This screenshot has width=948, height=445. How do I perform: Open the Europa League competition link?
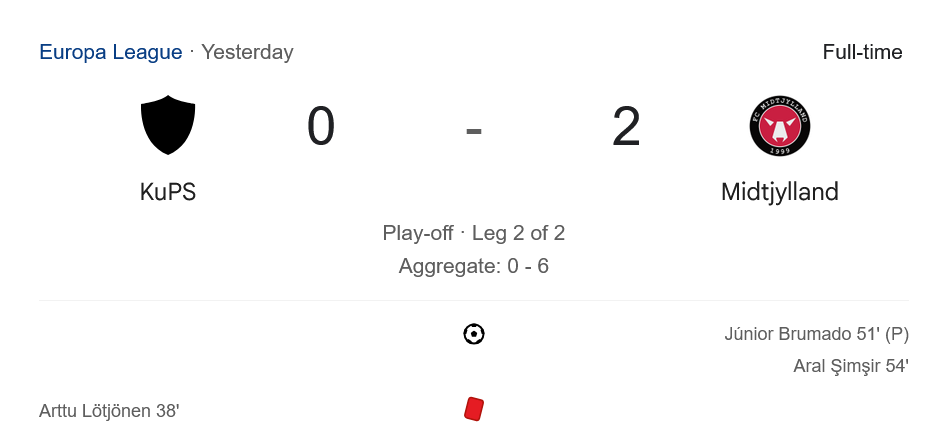[110, 52]
